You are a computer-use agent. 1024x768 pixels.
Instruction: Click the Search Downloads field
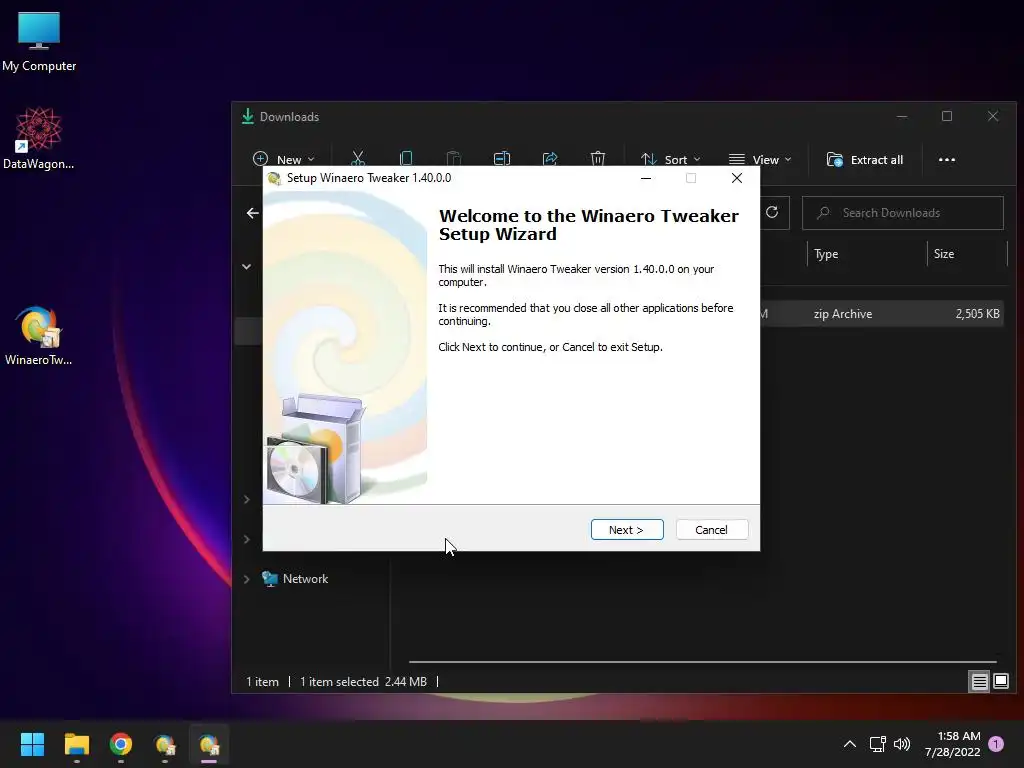[x=903, y=213]
